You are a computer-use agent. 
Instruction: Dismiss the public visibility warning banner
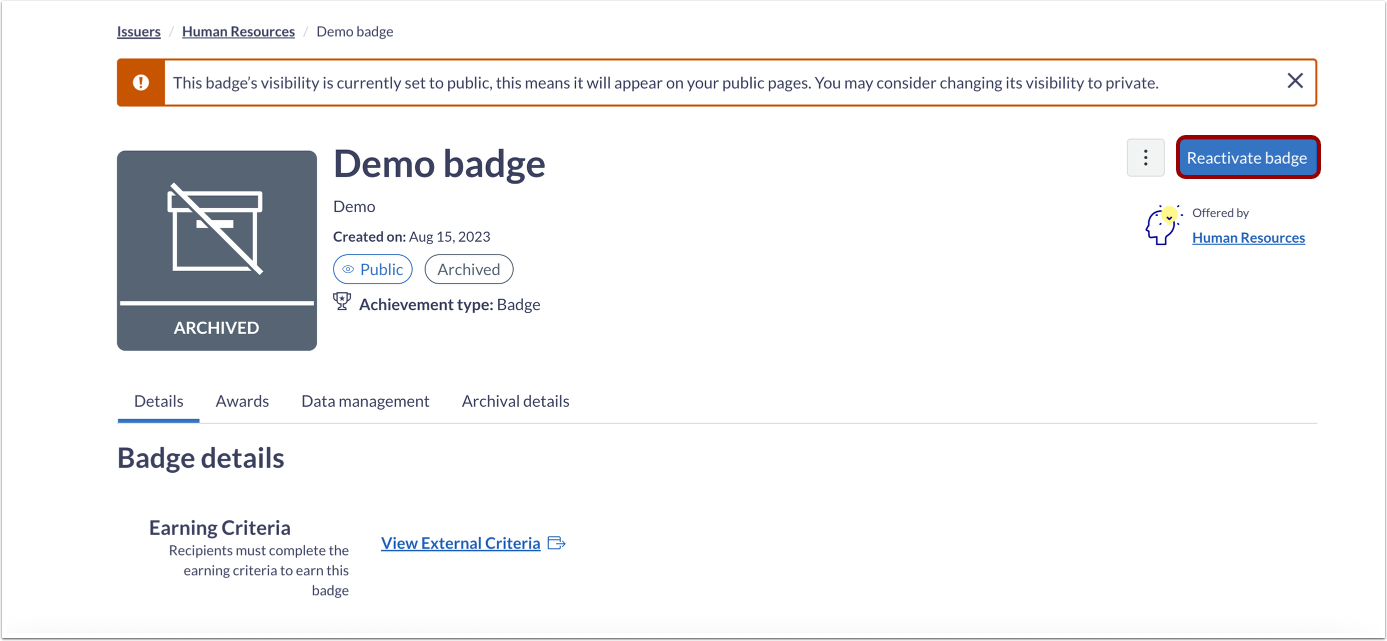pos(1295,80)
